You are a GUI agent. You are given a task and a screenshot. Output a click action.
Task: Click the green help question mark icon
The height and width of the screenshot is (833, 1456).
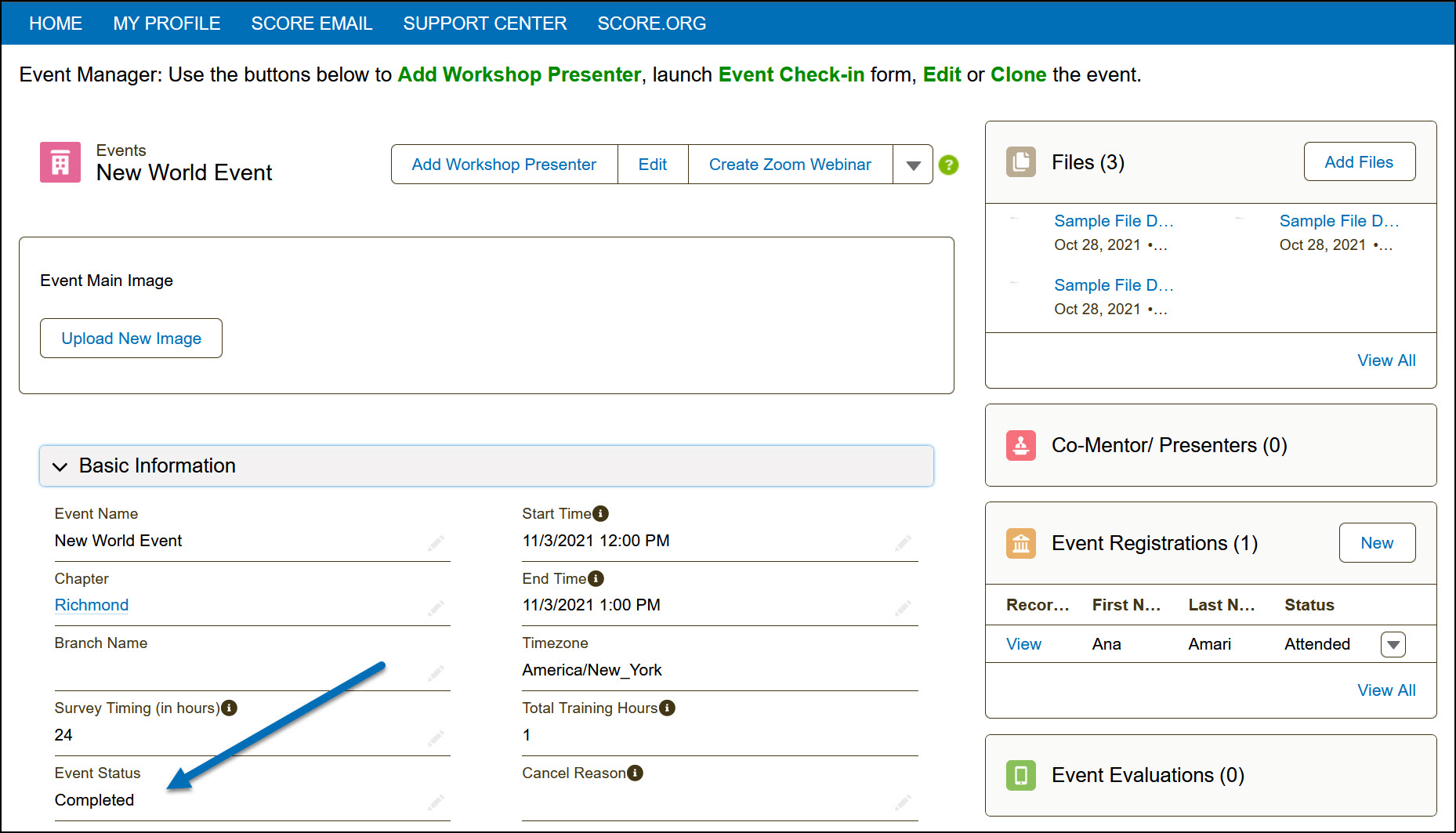948,165
